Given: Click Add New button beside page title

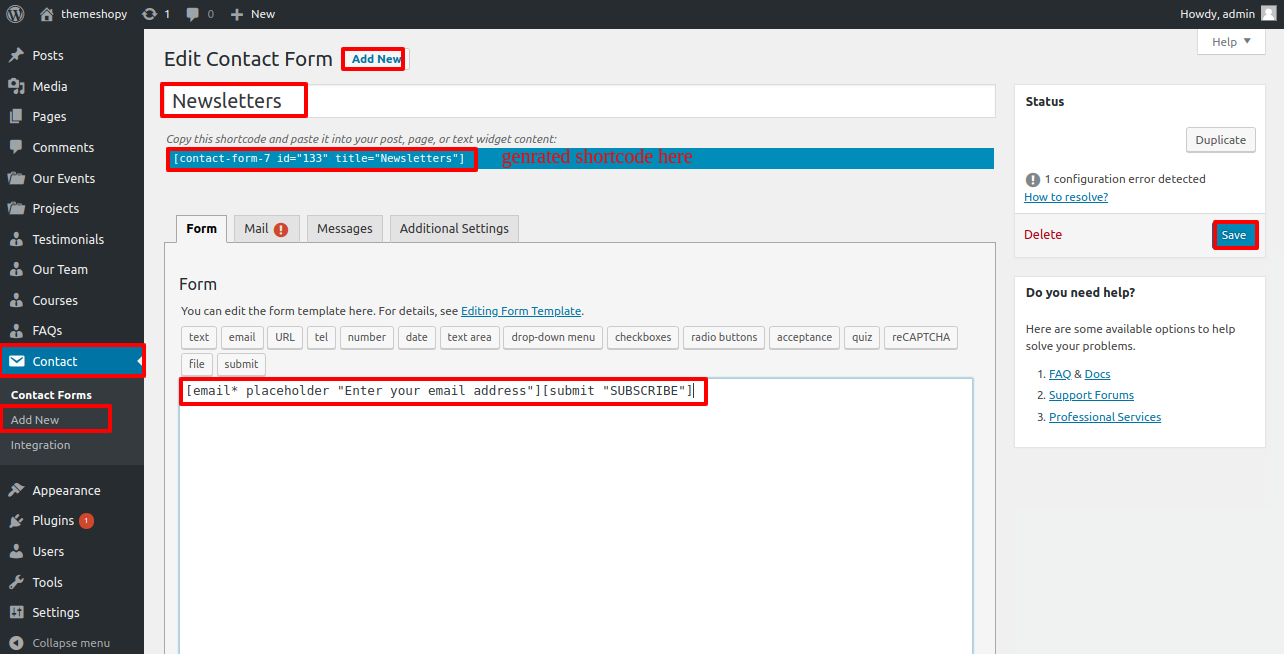Looking at the screenshot, I should click(377, 59).
